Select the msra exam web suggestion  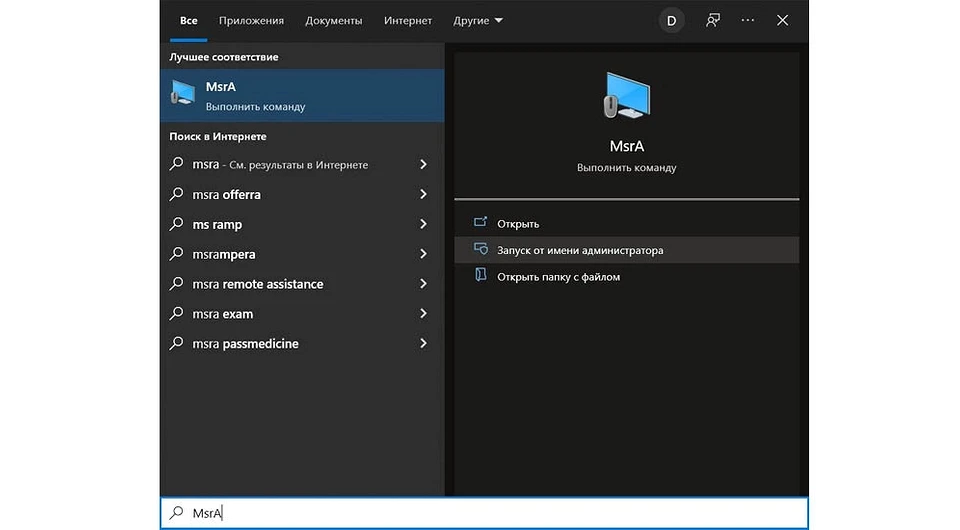click(x=223, y=314)
